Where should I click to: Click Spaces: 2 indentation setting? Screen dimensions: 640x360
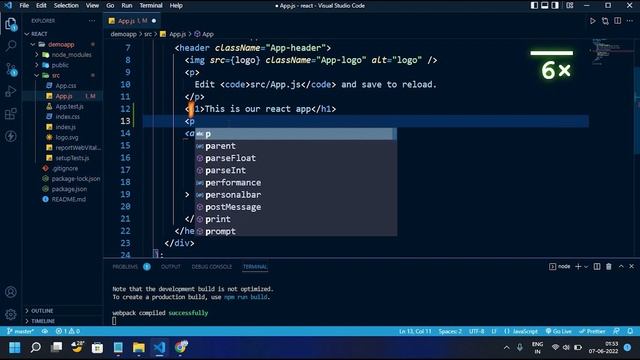pyautogui.click(x=450, y=331)
